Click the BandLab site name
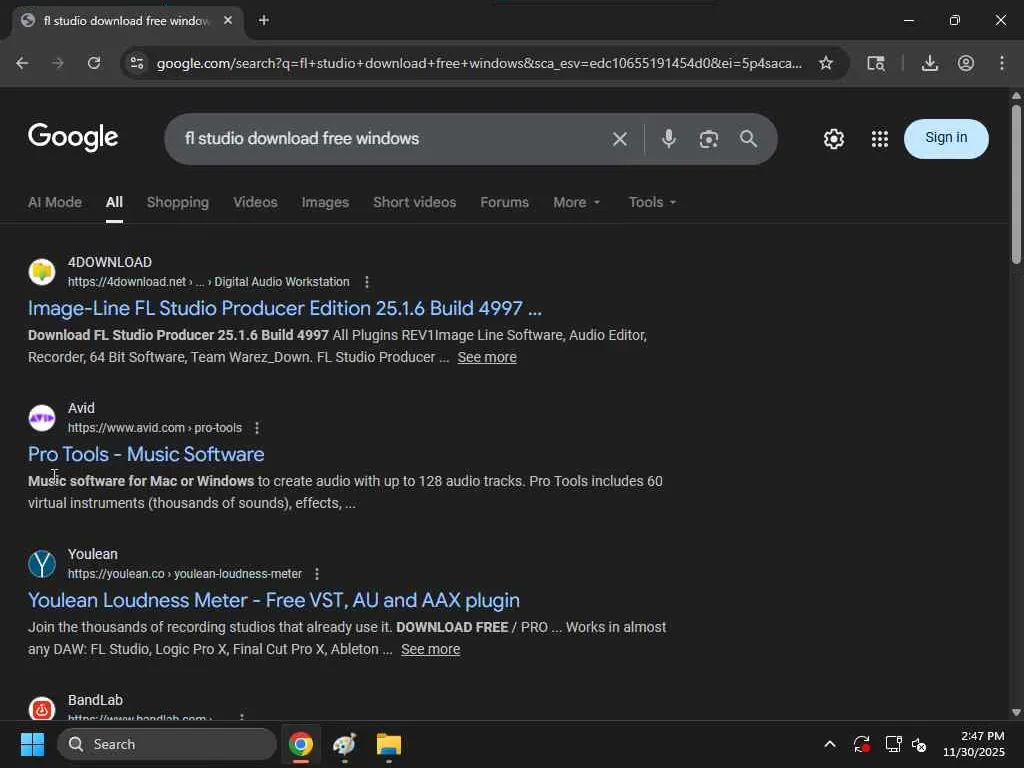1024x768 pixels. click(x=95, y=700)
